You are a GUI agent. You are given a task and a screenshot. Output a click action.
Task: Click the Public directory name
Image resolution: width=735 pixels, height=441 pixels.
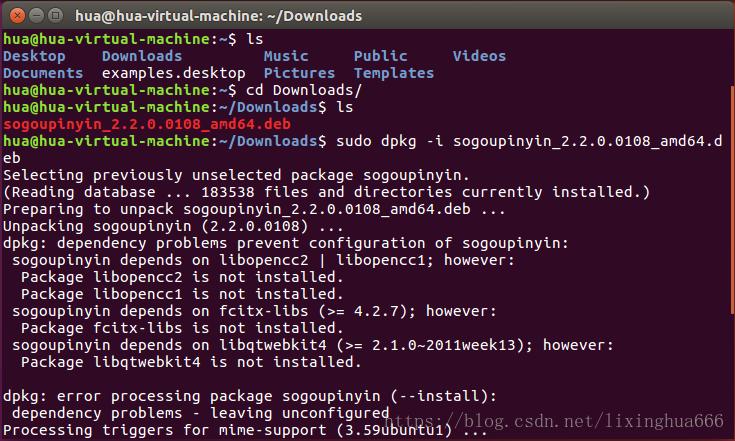point(381,56)
